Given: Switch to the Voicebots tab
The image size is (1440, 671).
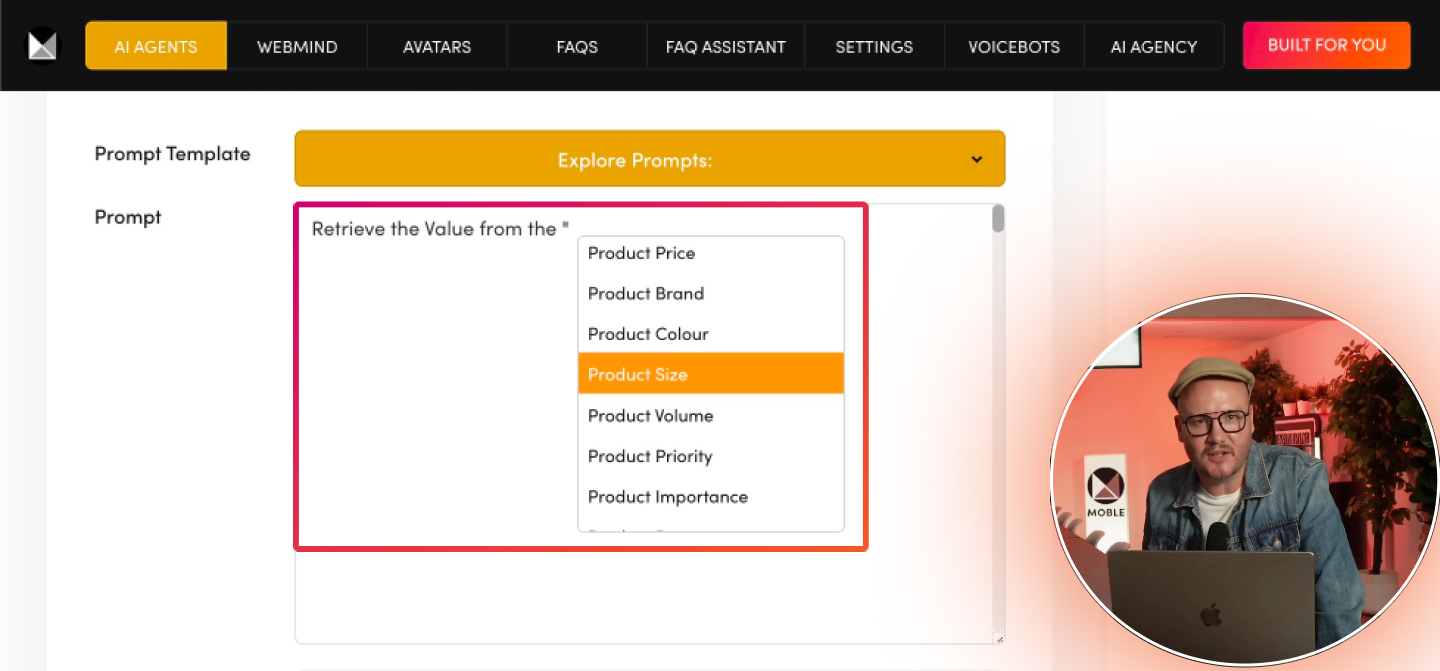Looking at the screenshot, I should (x=1014, y=47).
